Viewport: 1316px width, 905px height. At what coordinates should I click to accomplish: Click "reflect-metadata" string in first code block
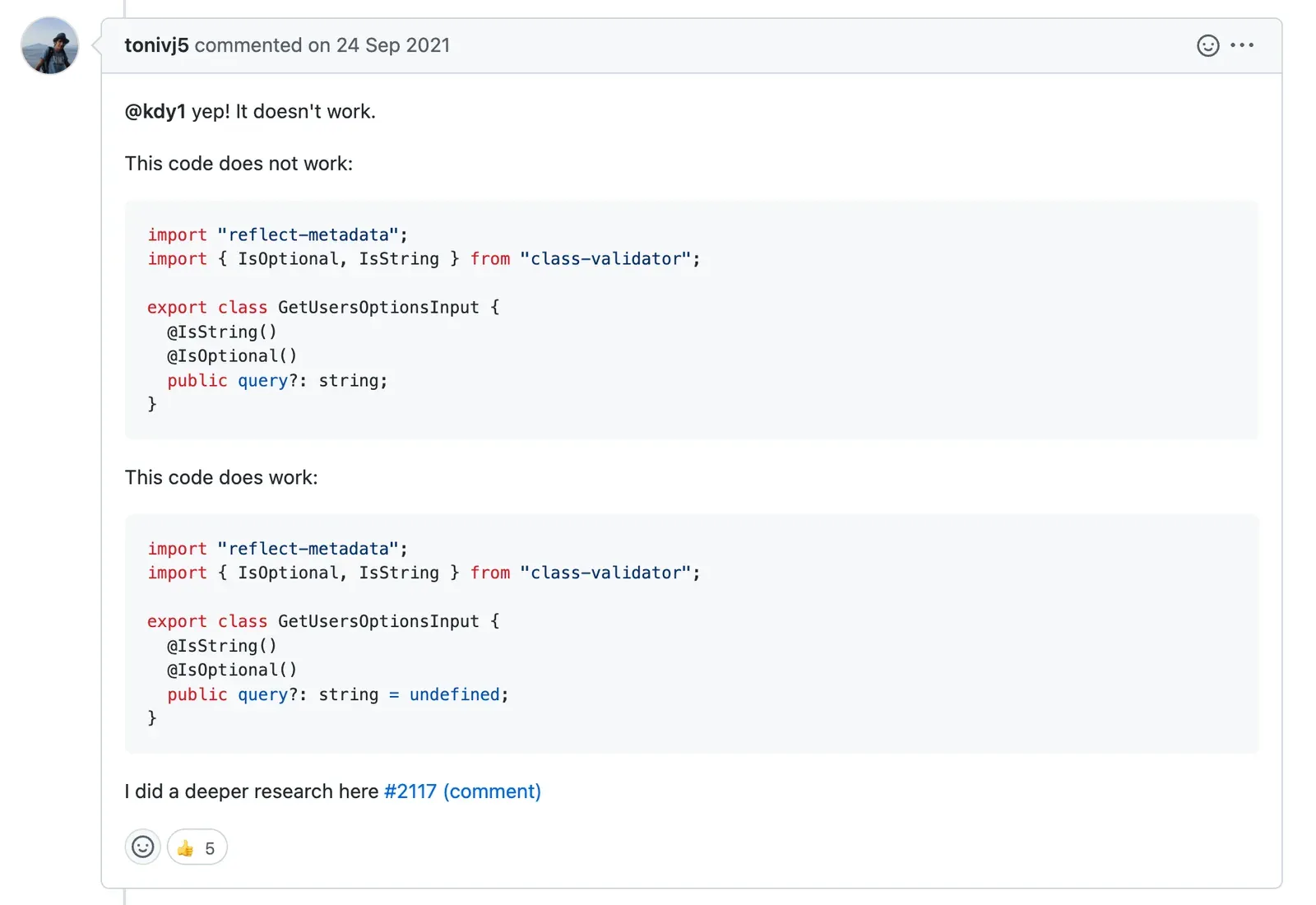308,235
